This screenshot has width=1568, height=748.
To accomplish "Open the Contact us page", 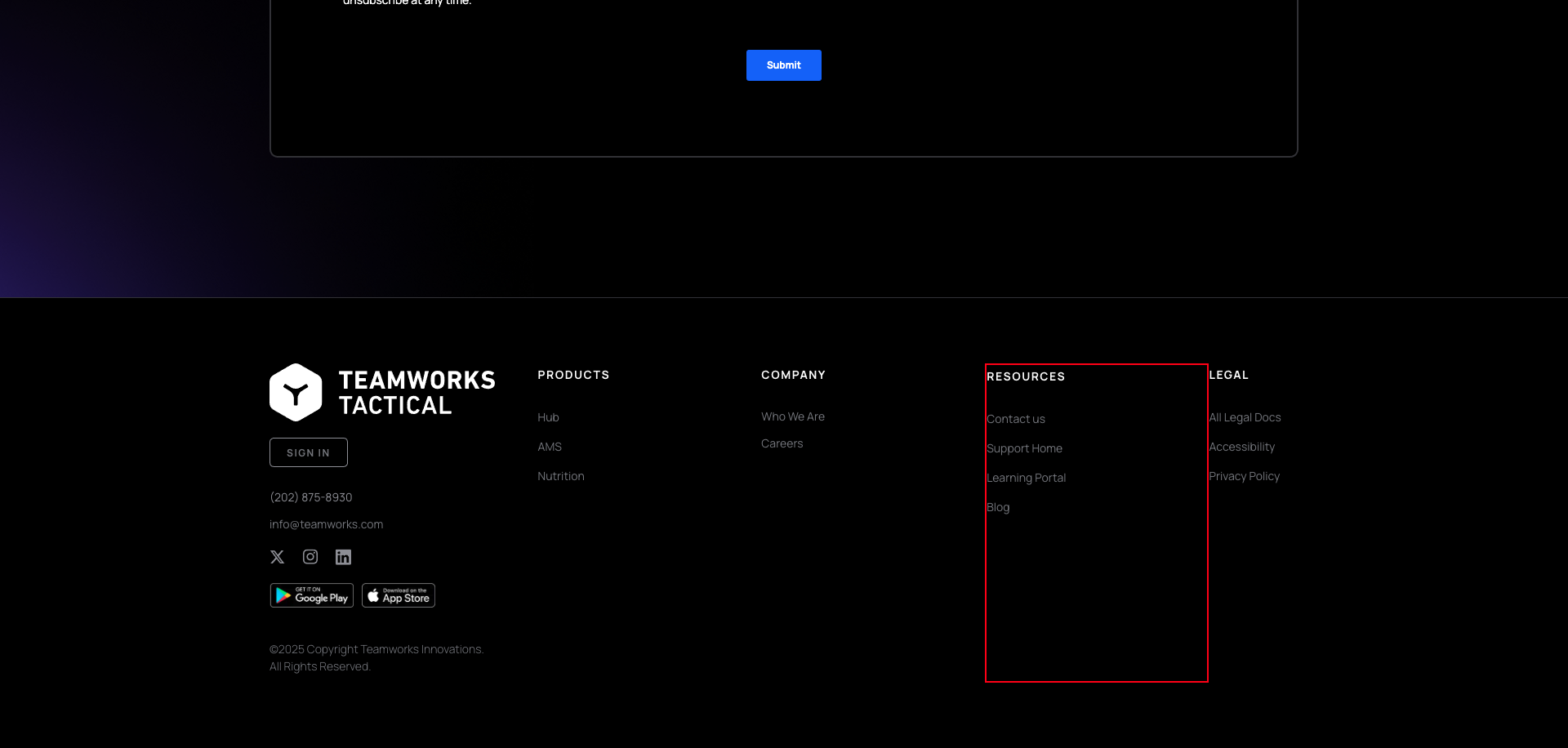I will click(1016, 418).
